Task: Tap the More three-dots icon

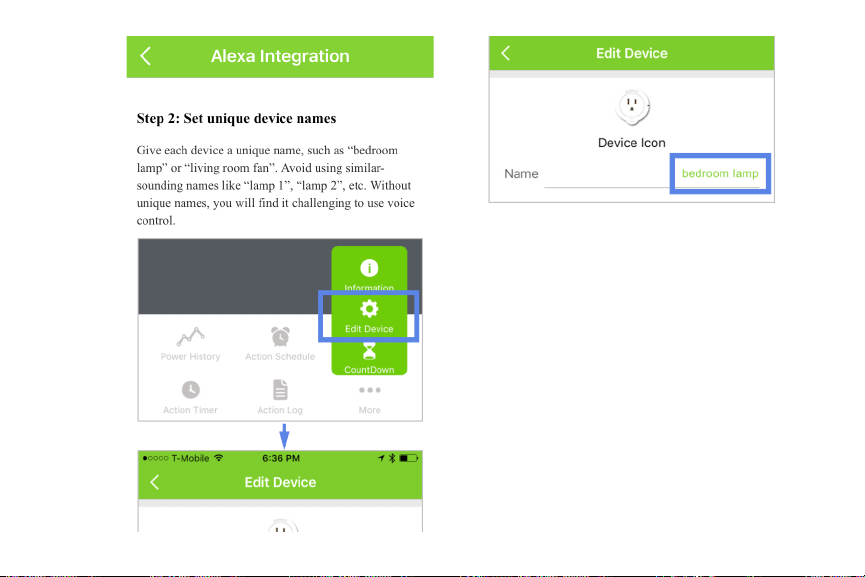Action: point(370,390)
